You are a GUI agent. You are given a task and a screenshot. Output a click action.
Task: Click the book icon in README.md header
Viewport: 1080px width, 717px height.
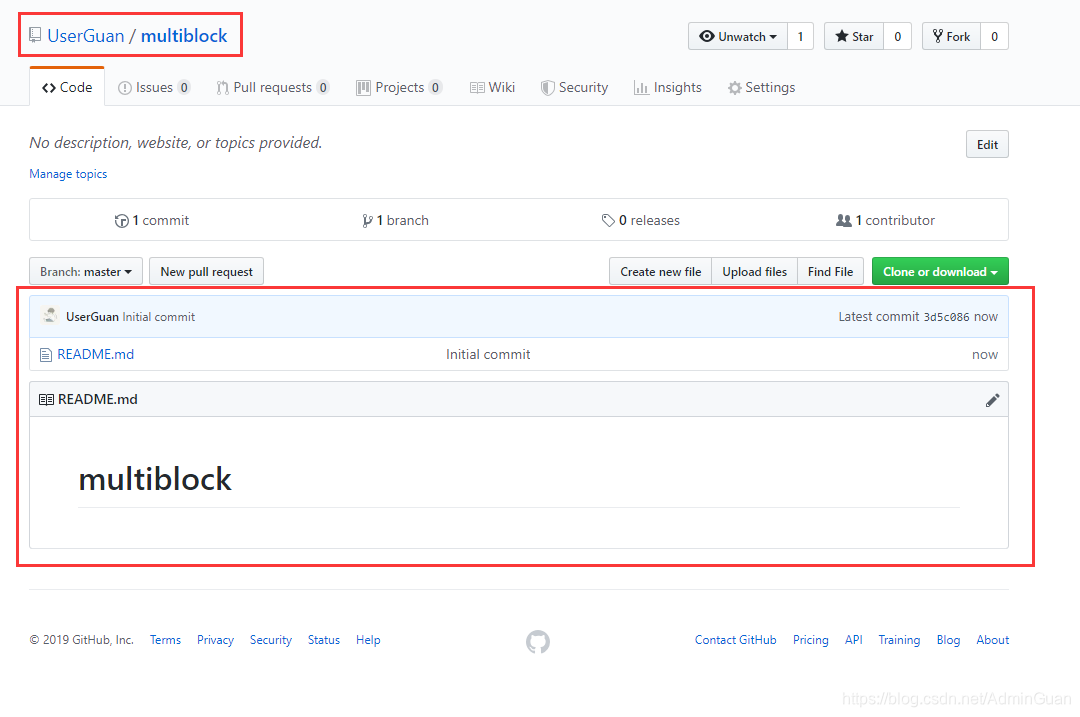pyautogui.click(x=46, y=399)
